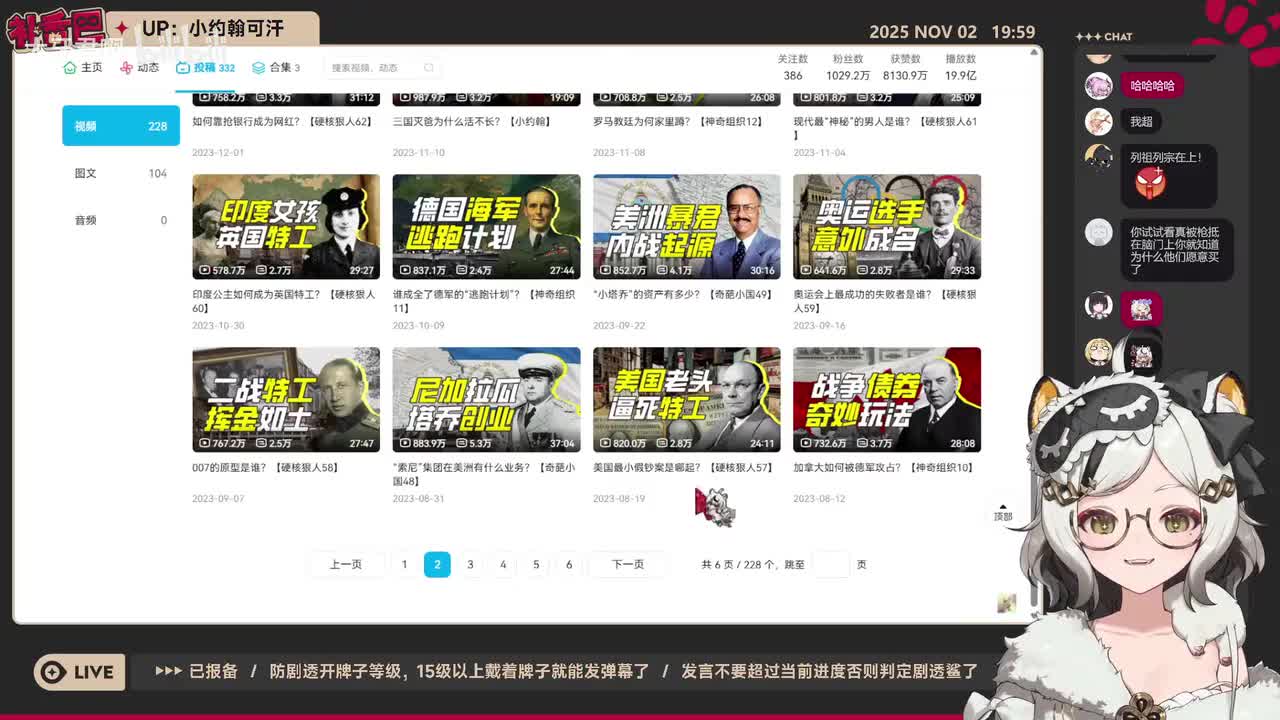Click the TV icon beside 投稿
1280x720 pixels.
coord(183,68)
